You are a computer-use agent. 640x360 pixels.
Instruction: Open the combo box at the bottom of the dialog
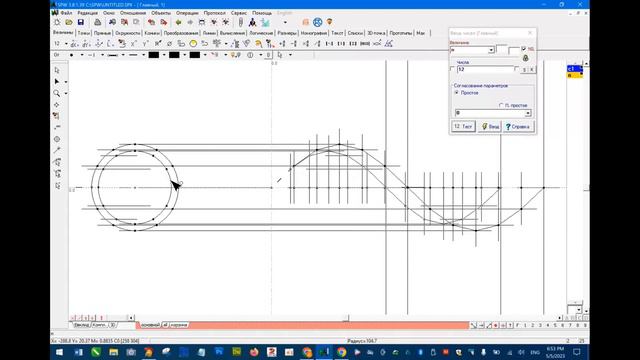(528, 113)
